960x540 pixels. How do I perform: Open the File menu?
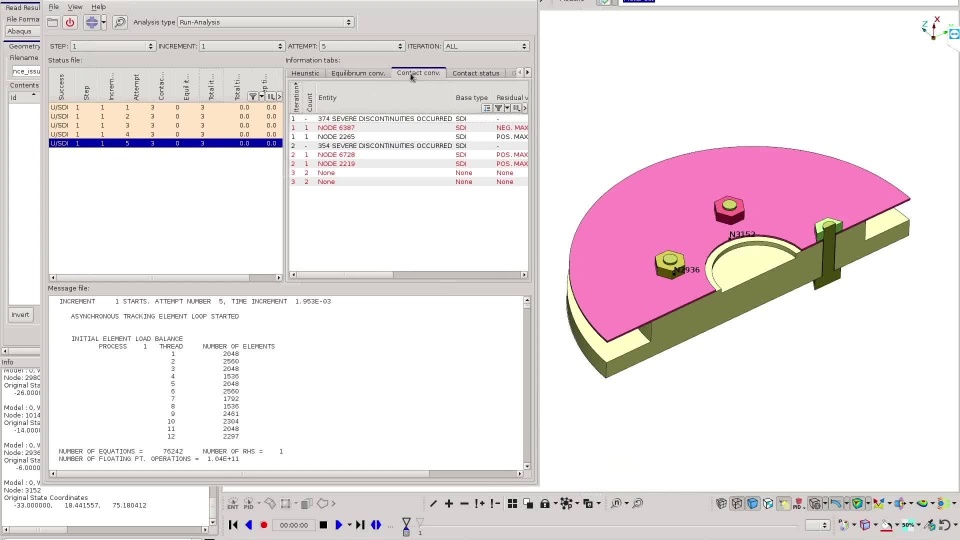(54, 7)
